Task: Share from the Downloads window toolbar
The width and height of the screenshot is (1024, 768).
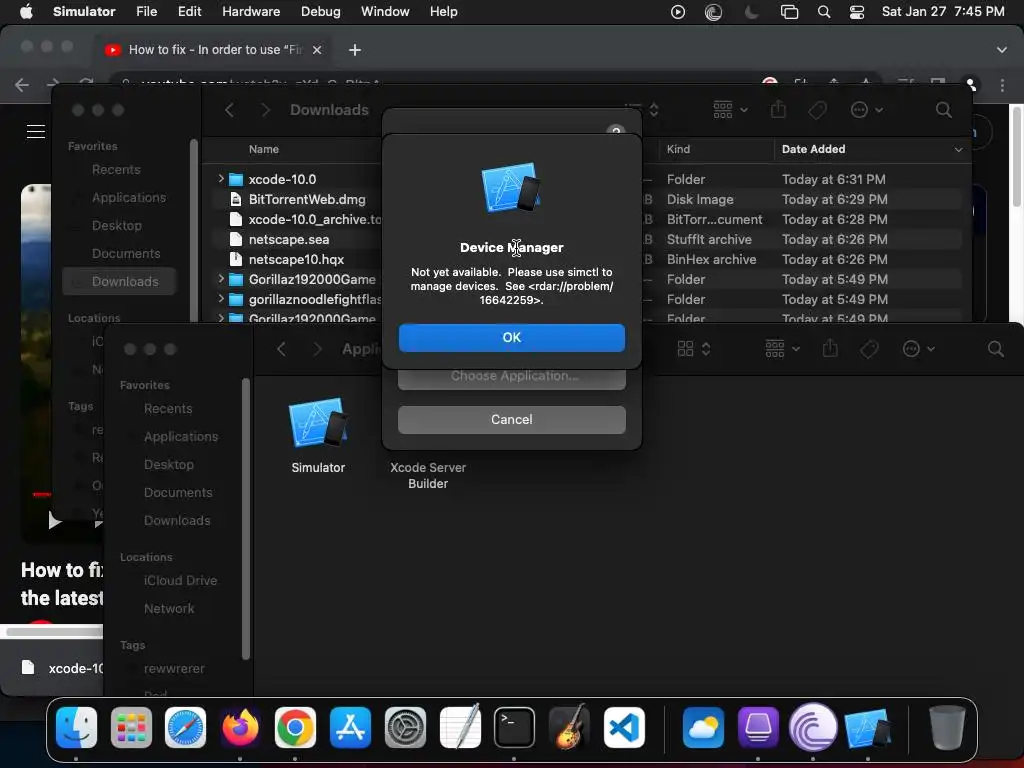Action: [778, 110]
